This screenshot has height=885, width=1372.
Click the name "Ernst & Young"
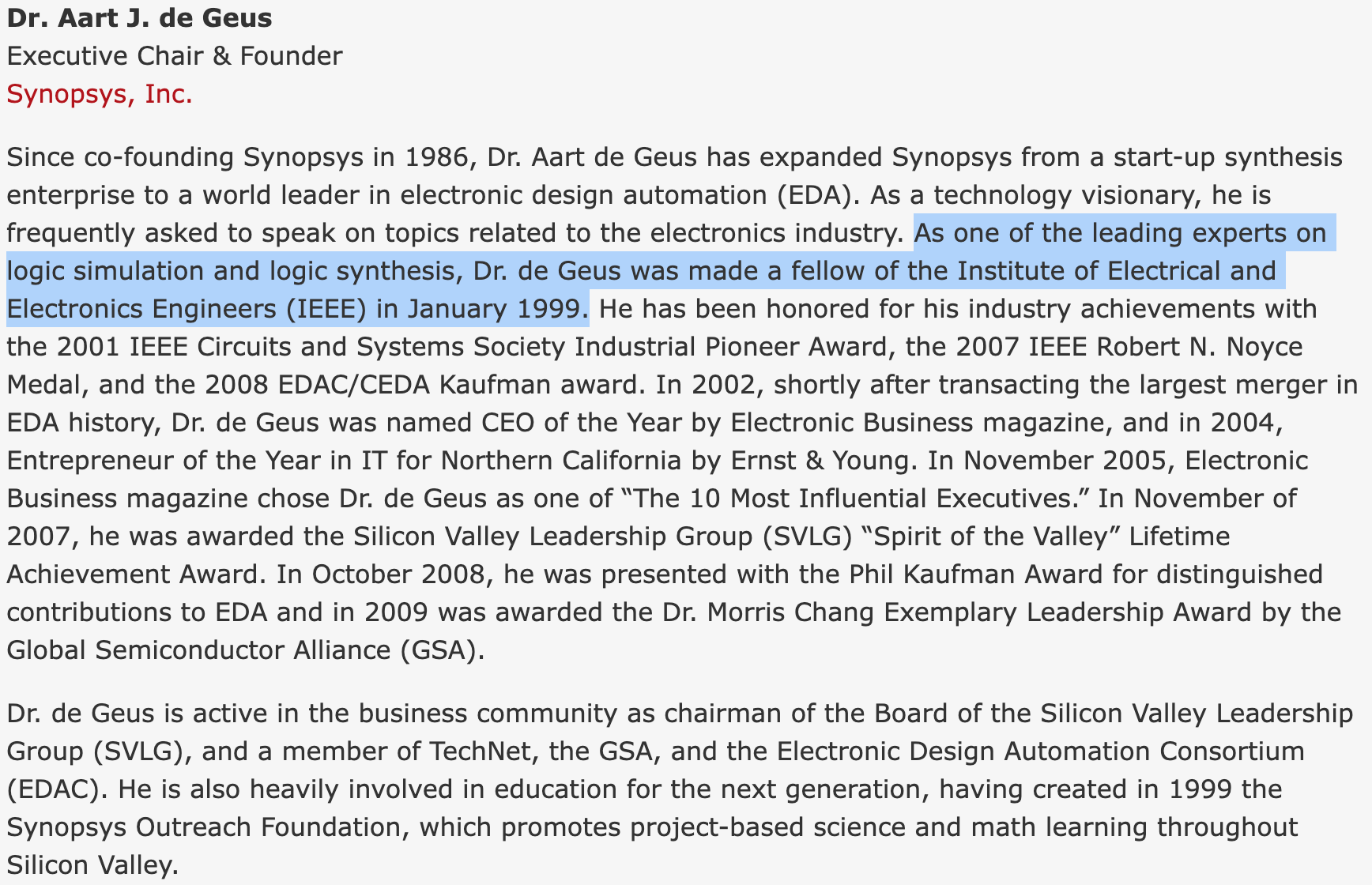tap(820, 461)
